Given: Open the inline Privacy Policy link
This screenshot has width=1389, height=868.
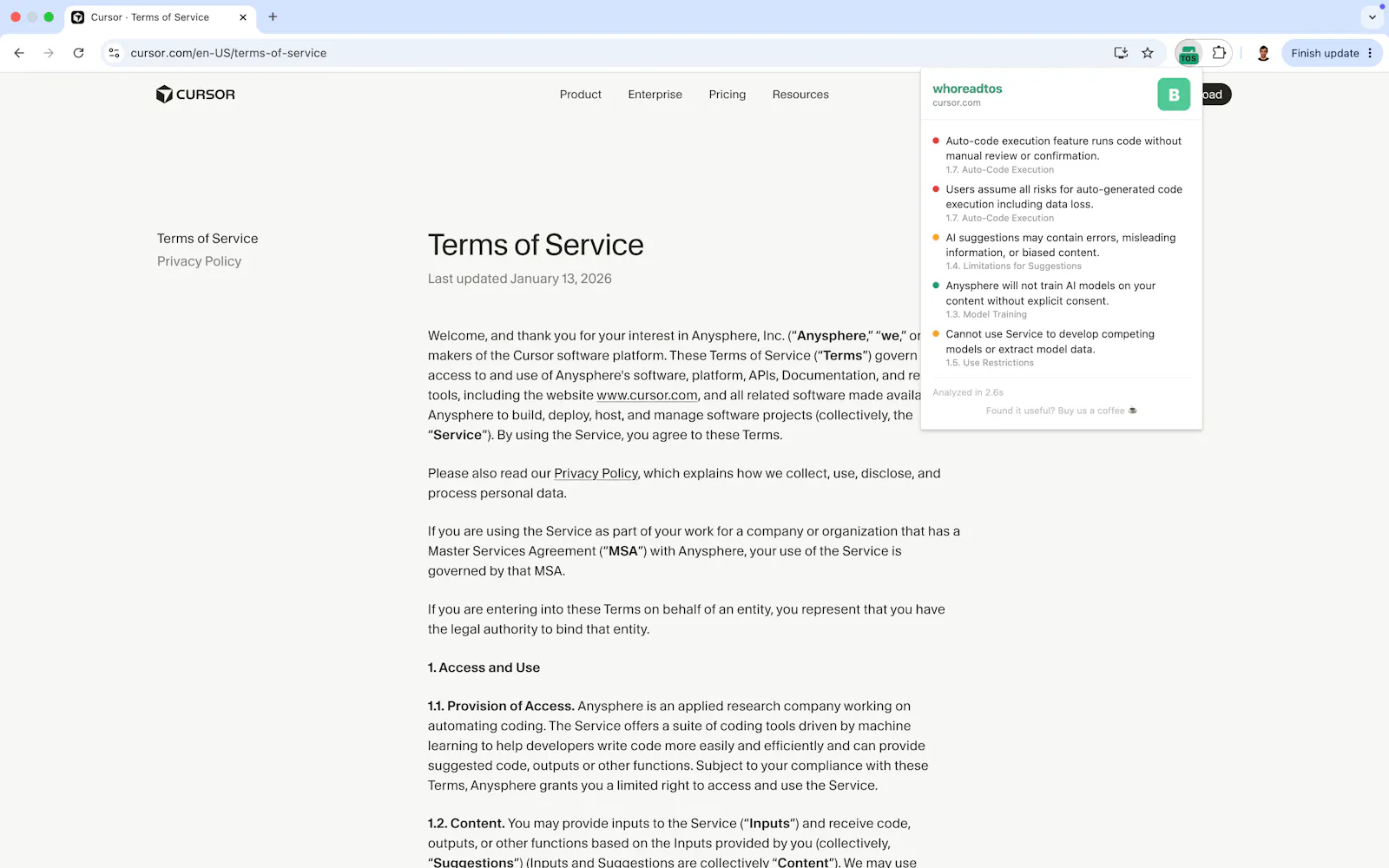Looking at the screenshot, I should tap(596, 473).
